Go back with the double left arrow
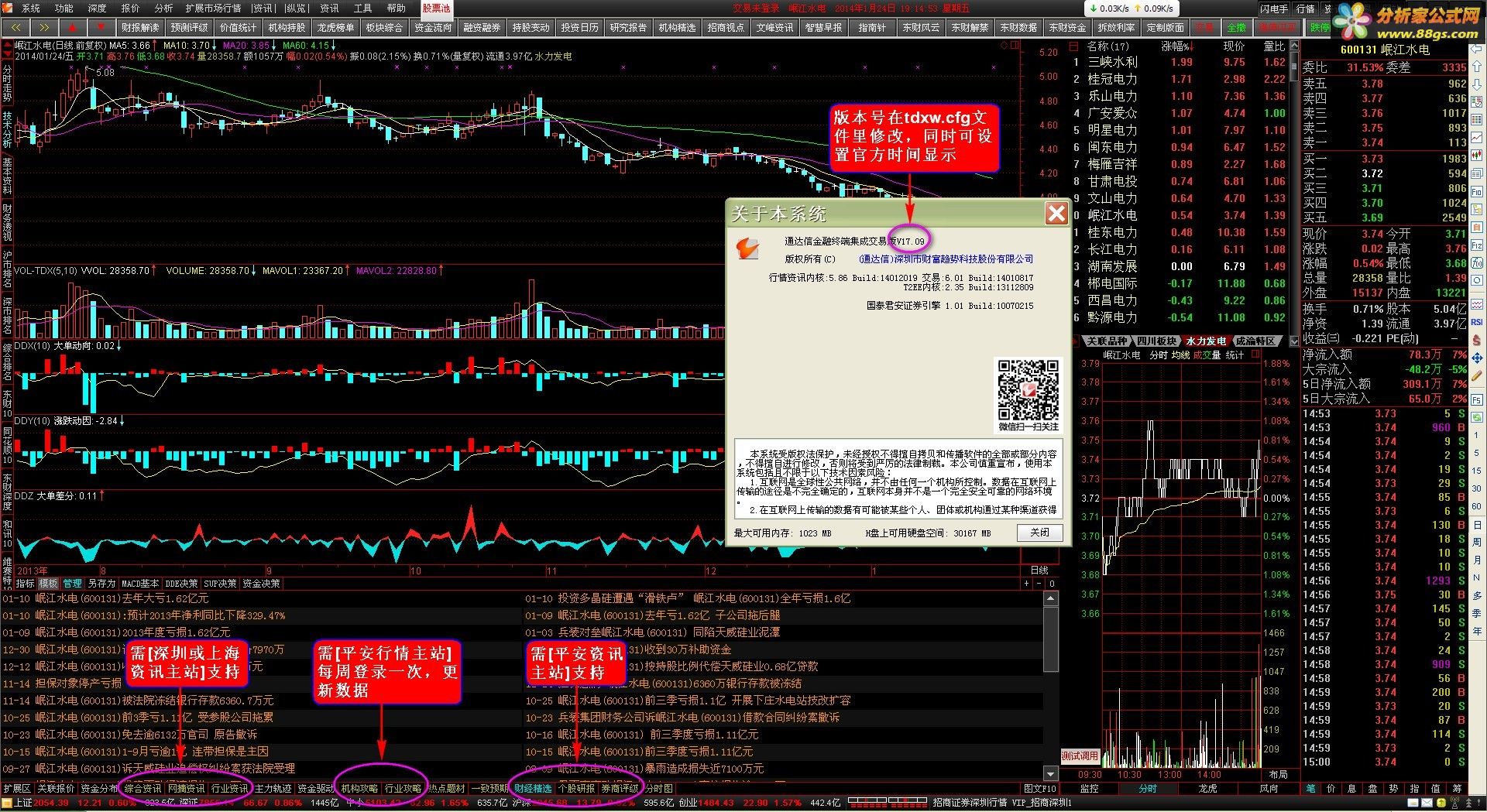The image size is (1487, 812). [x=15, y=27]
